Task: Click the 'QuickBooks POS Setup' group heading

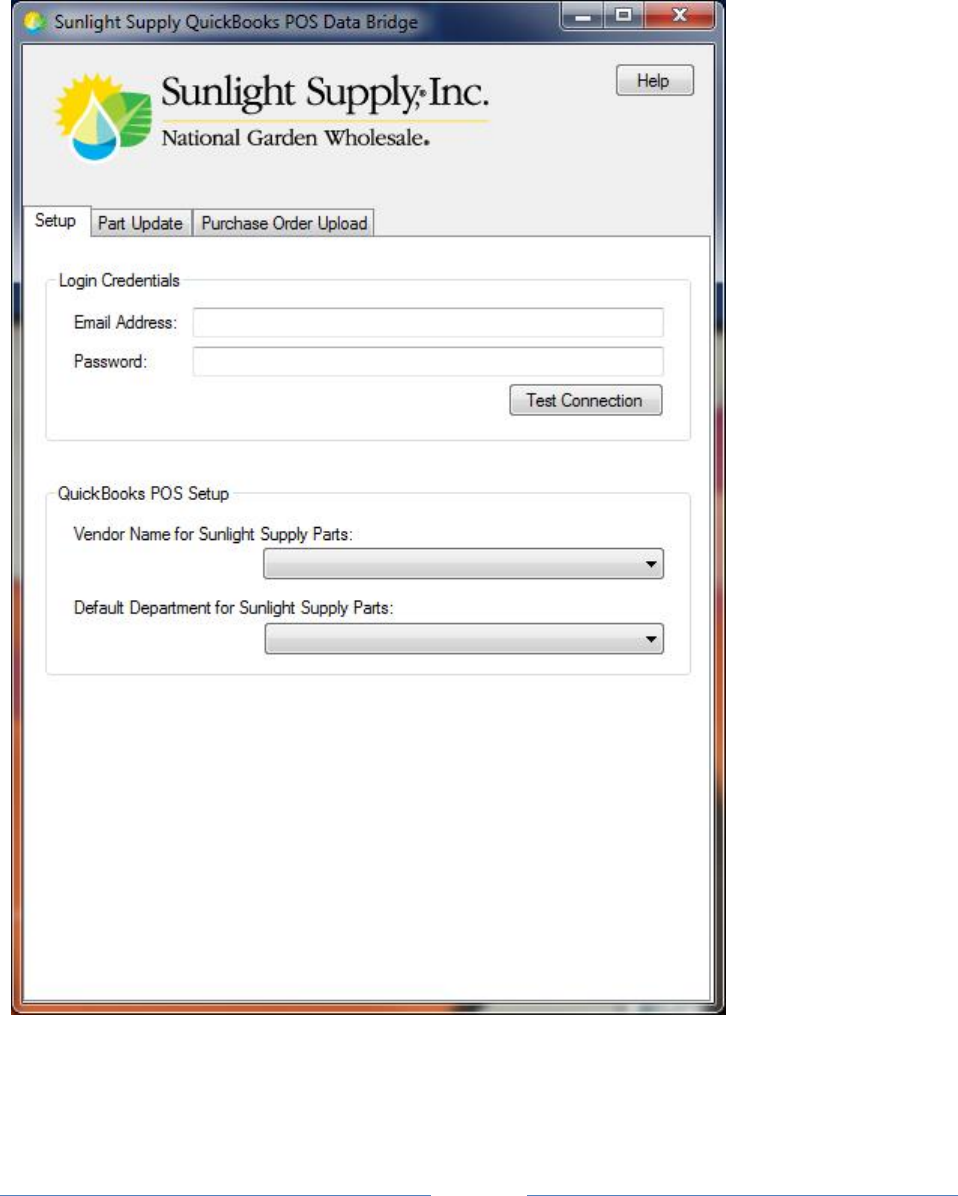Action: [x=143, y=494]
